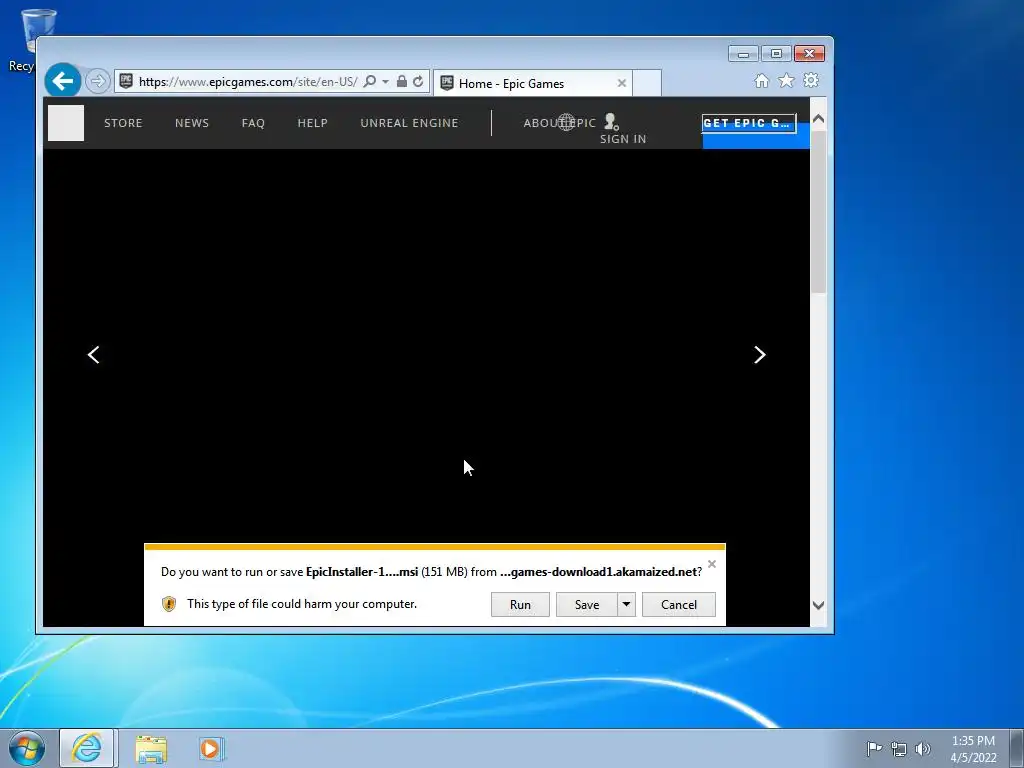Open the STORE menu item

tap(123, 123)
